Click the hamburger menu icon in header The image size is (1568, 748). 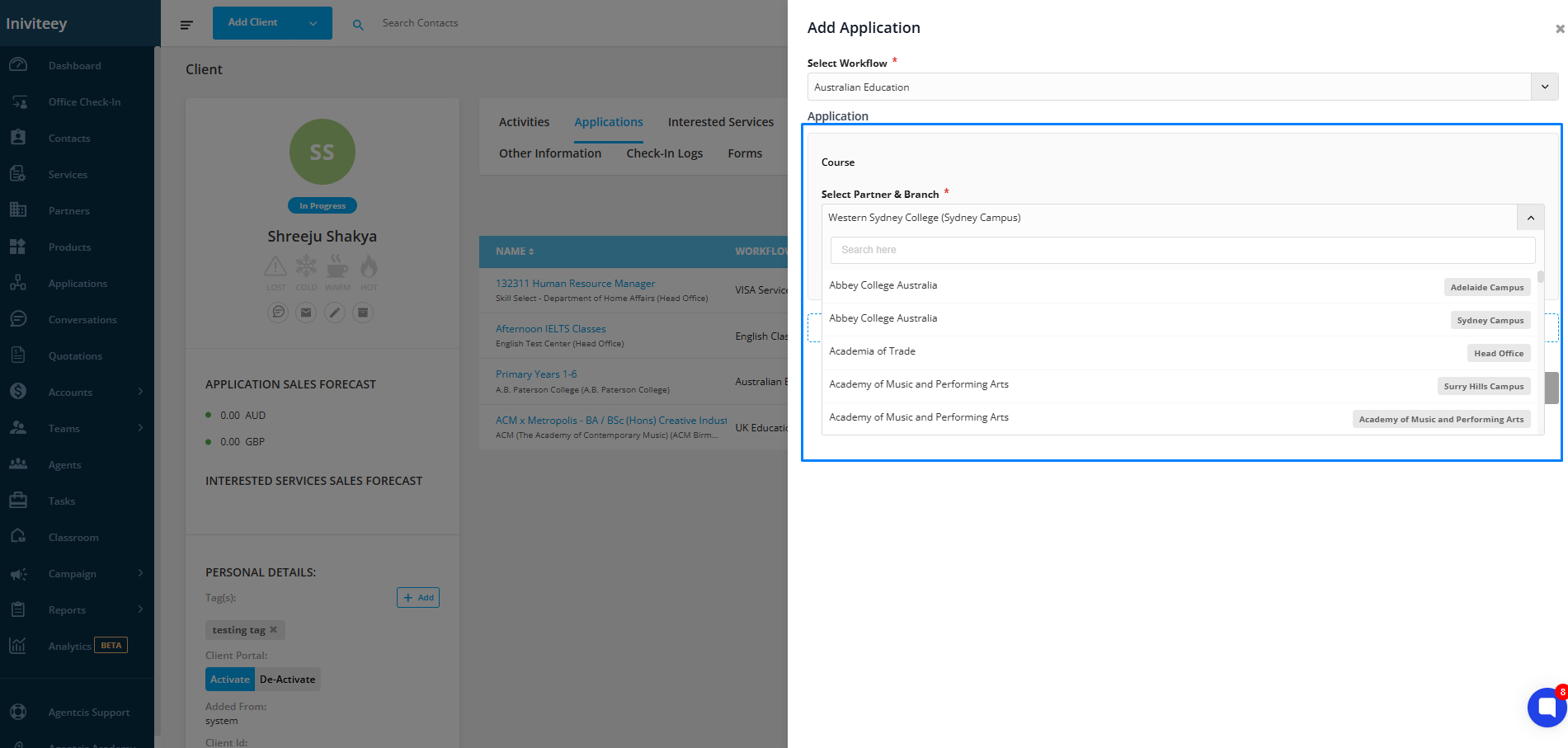tap(186, 25)
